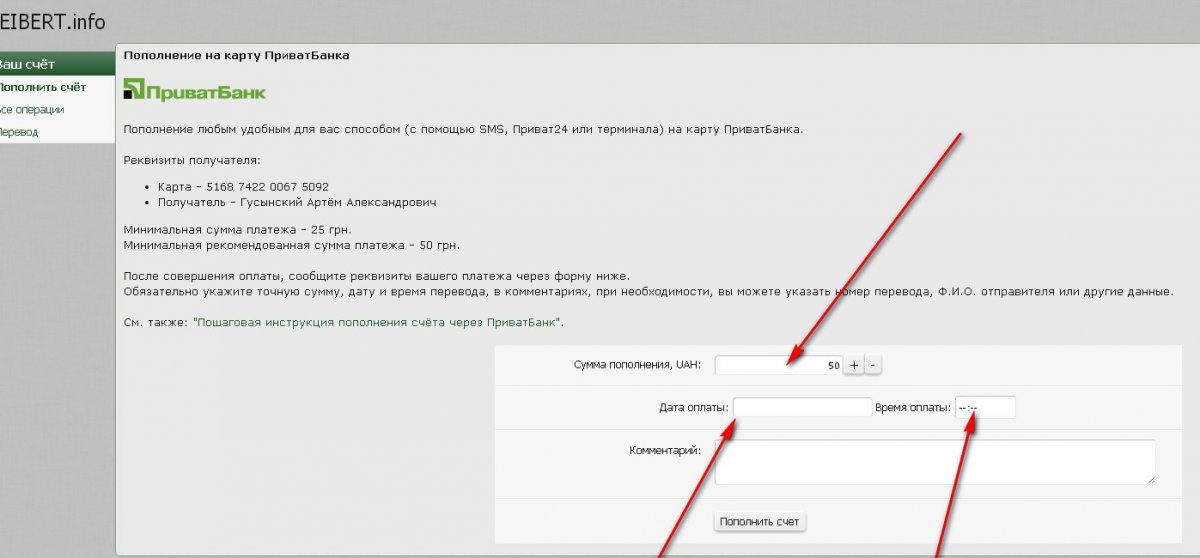The height and width of the screenshot is (558, 1200).
Task: Click the PrivatBank logo
Action: click(195, 92)
